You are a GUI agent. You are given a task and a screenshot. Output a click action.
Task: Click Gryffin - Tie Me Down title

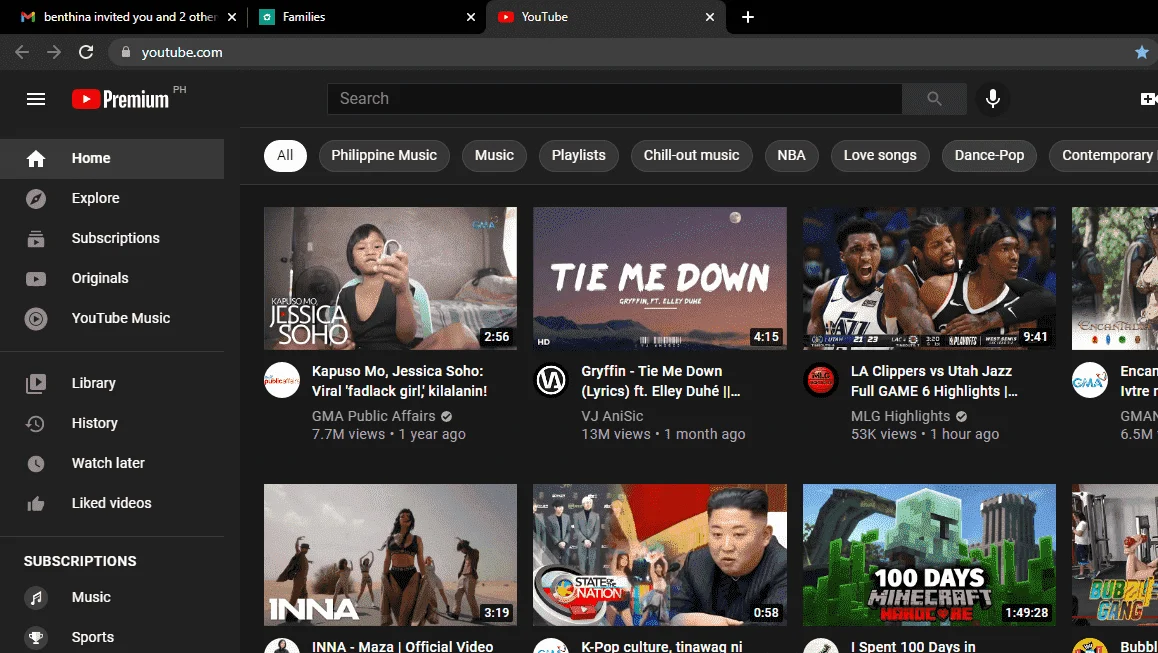click(661, 381)
